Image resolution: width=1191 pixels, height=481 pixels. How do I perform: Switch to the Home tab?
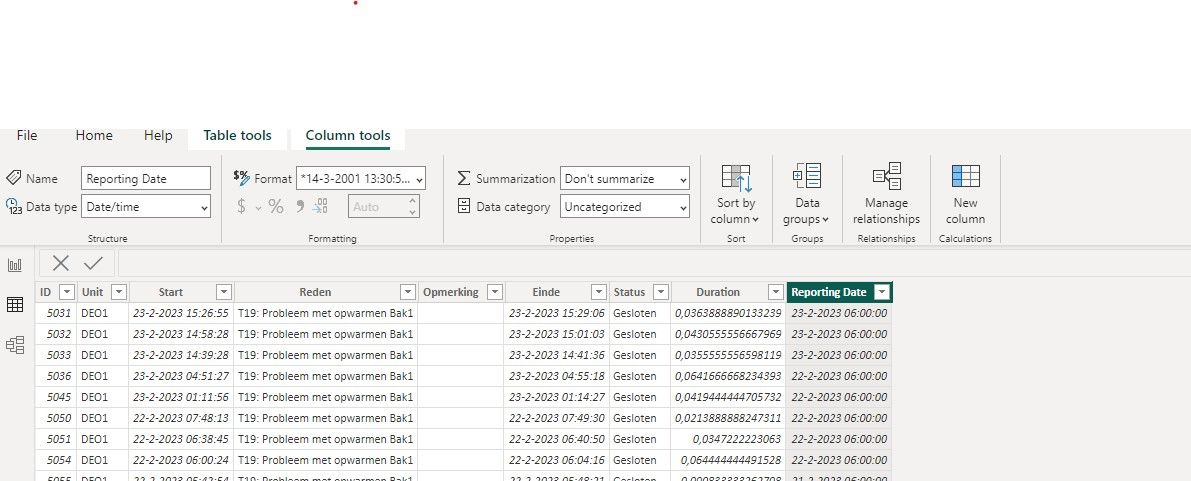(x=94, y=135)
